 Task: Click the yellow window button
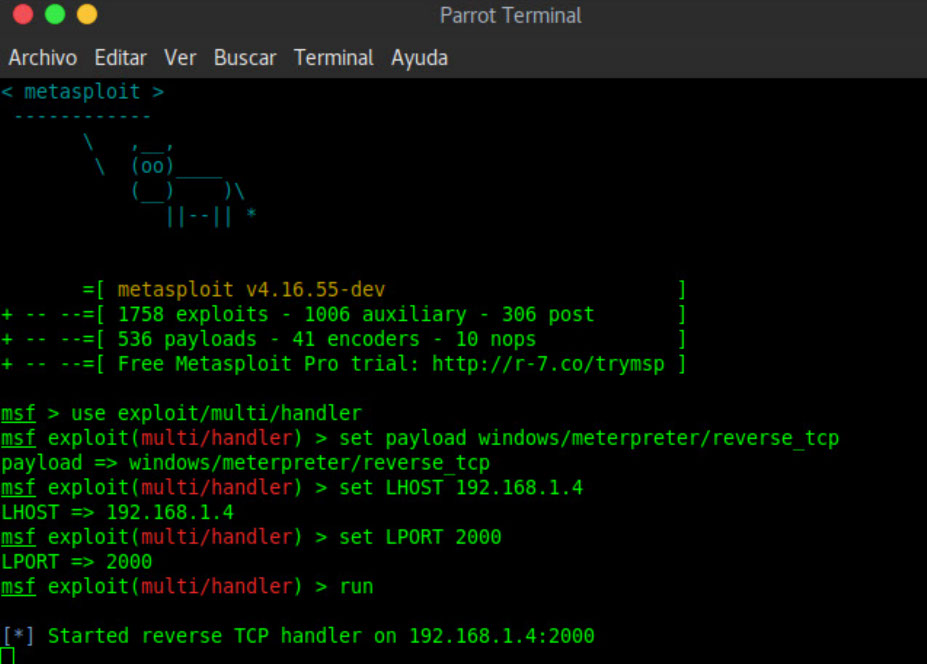pyautogui.click(x=87, y=14)
